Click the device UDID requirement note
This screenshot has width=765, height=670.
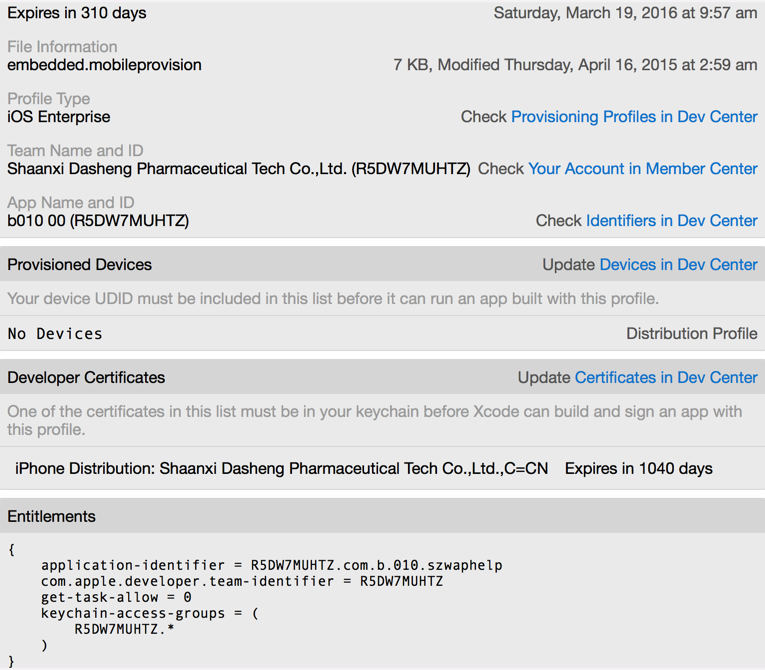tap(333, 298)
